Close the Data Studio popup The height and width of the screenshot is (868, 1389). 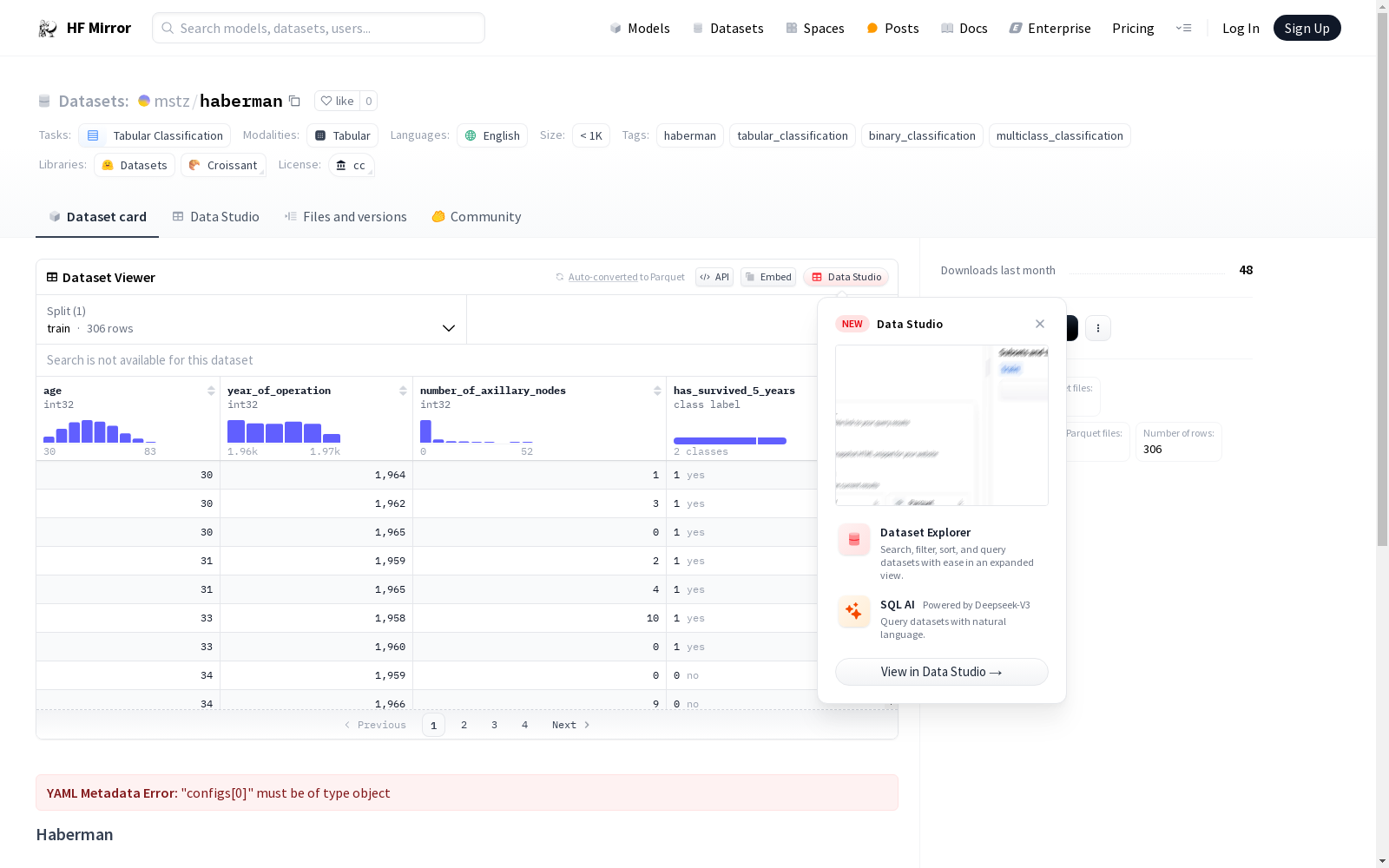[x=1040, y=324]
